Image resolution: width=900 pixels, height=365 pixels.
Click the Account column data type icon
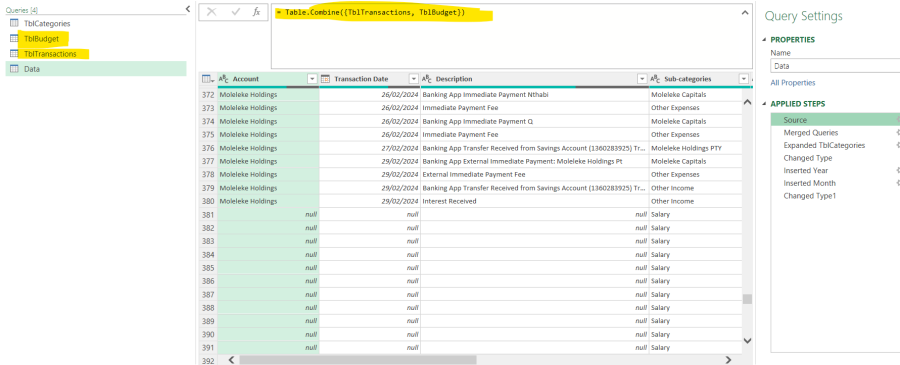point(224,79)
